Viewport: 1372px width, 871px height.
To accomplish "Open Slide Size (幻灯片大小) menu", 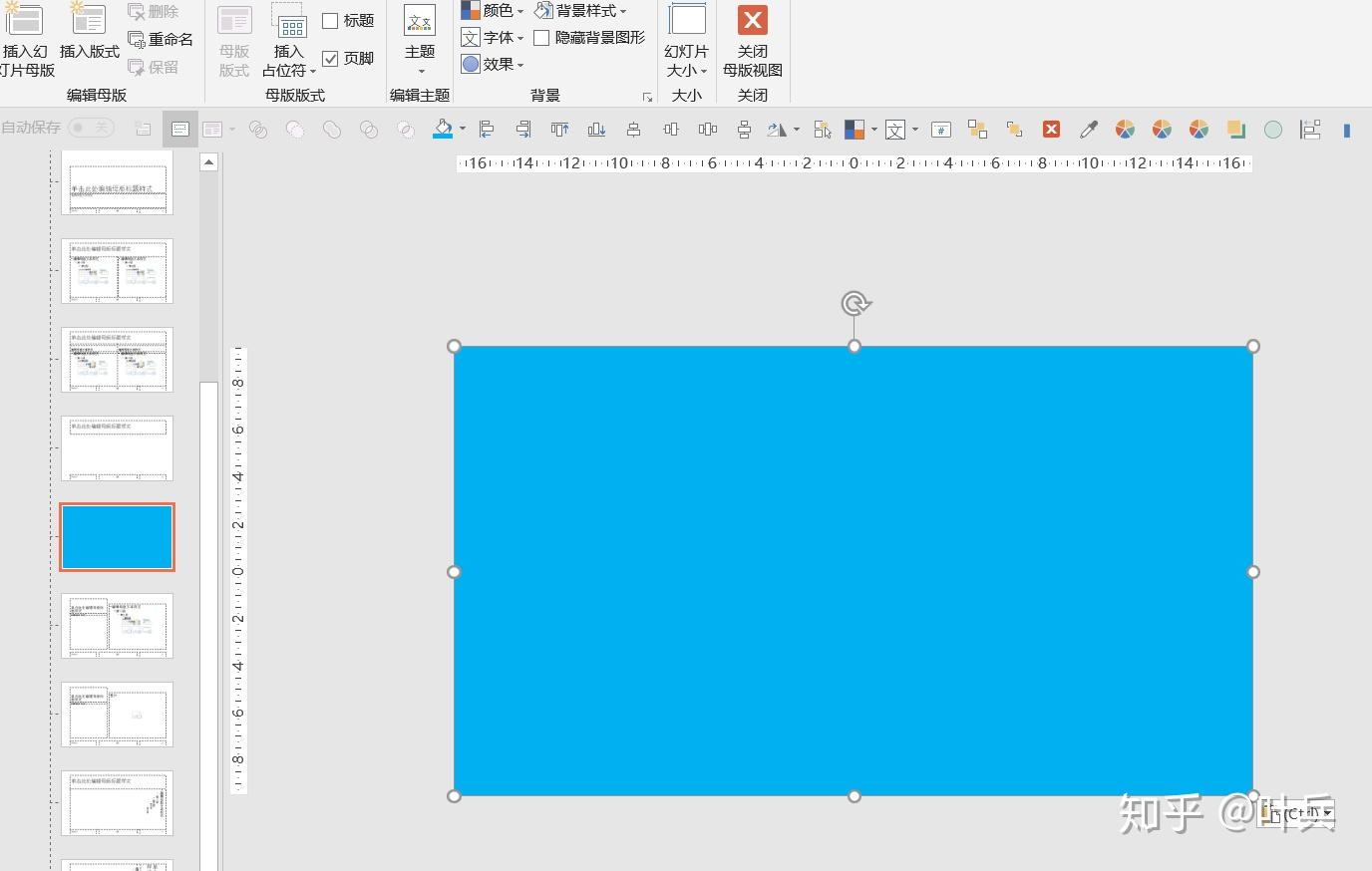I will coord(686,40).
